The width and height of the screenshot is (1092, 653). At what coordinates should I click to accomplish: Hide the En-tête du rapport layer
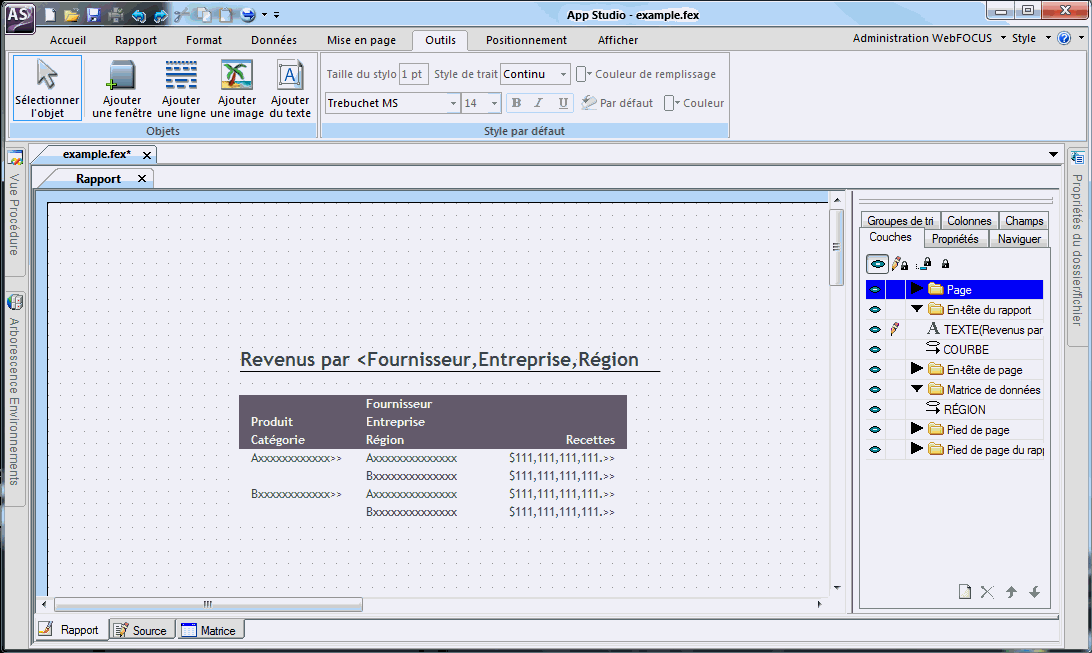875,310
